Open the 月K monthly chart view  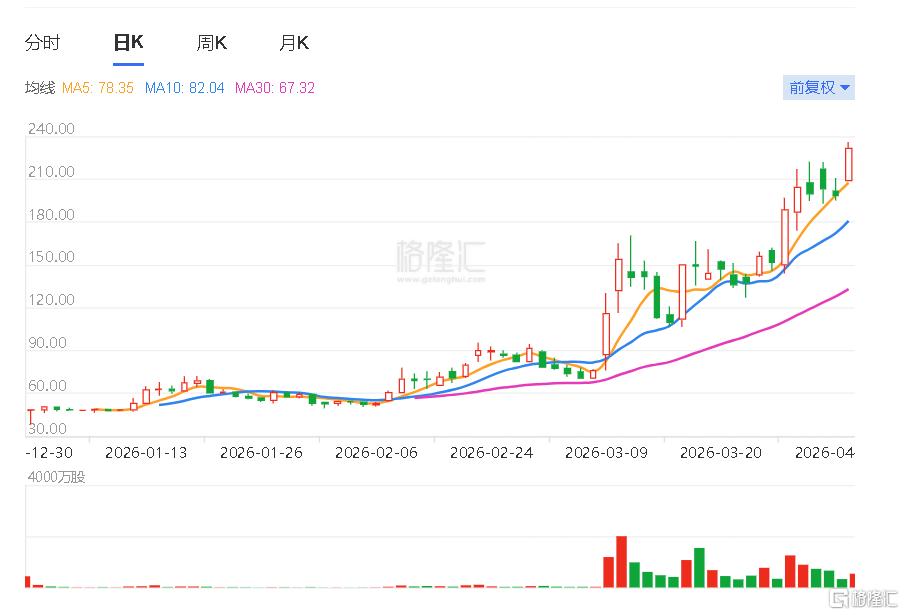click(x=293, y=42)
